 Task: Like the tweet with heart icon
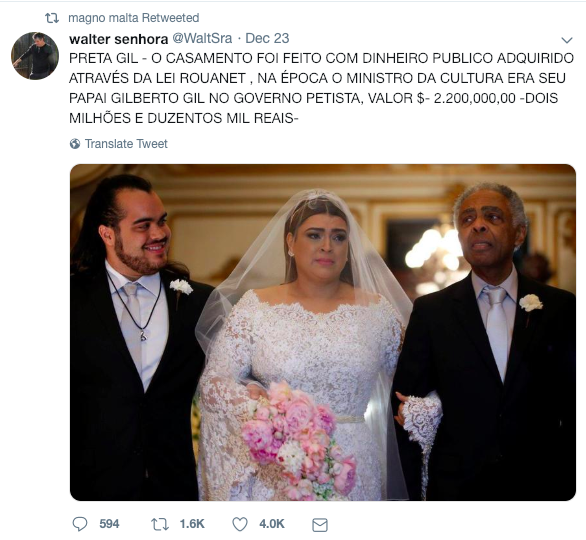pos(240,524)
